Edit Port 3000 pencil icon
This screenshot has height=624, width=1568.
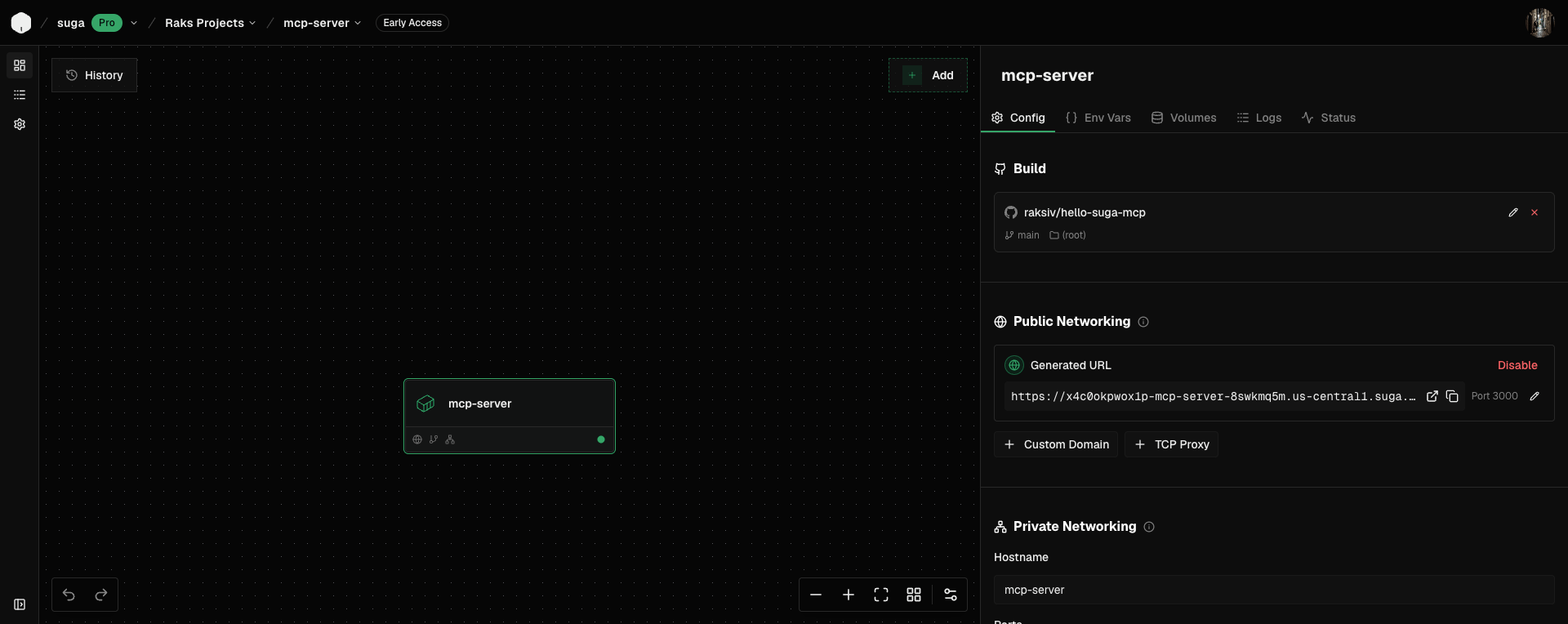coord(1535,396)
